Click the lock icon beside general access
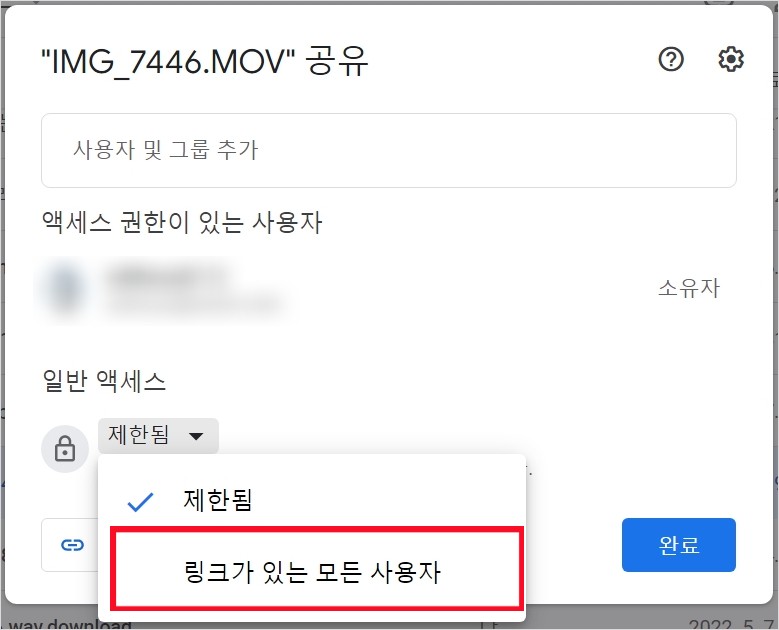 (x=65, y=449)
